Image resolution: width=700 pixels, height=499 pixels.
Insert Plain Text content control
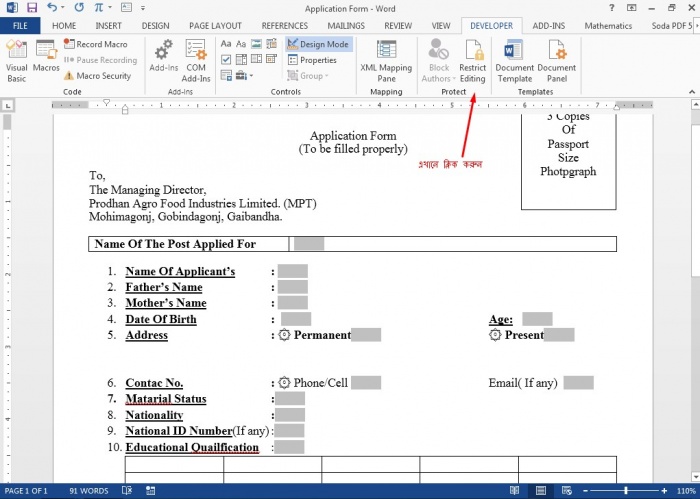coord(241,44)
